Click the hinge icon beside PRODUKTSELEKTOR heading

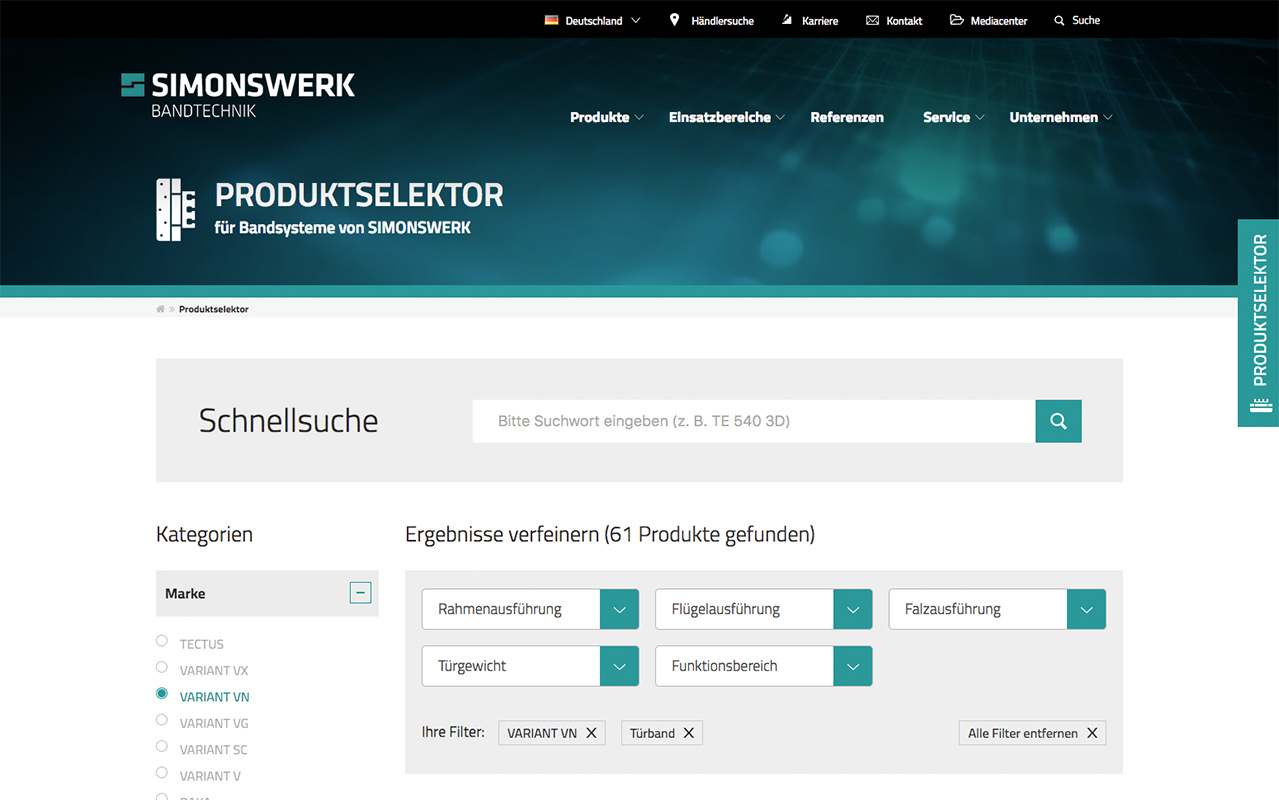tap(176, 210)
